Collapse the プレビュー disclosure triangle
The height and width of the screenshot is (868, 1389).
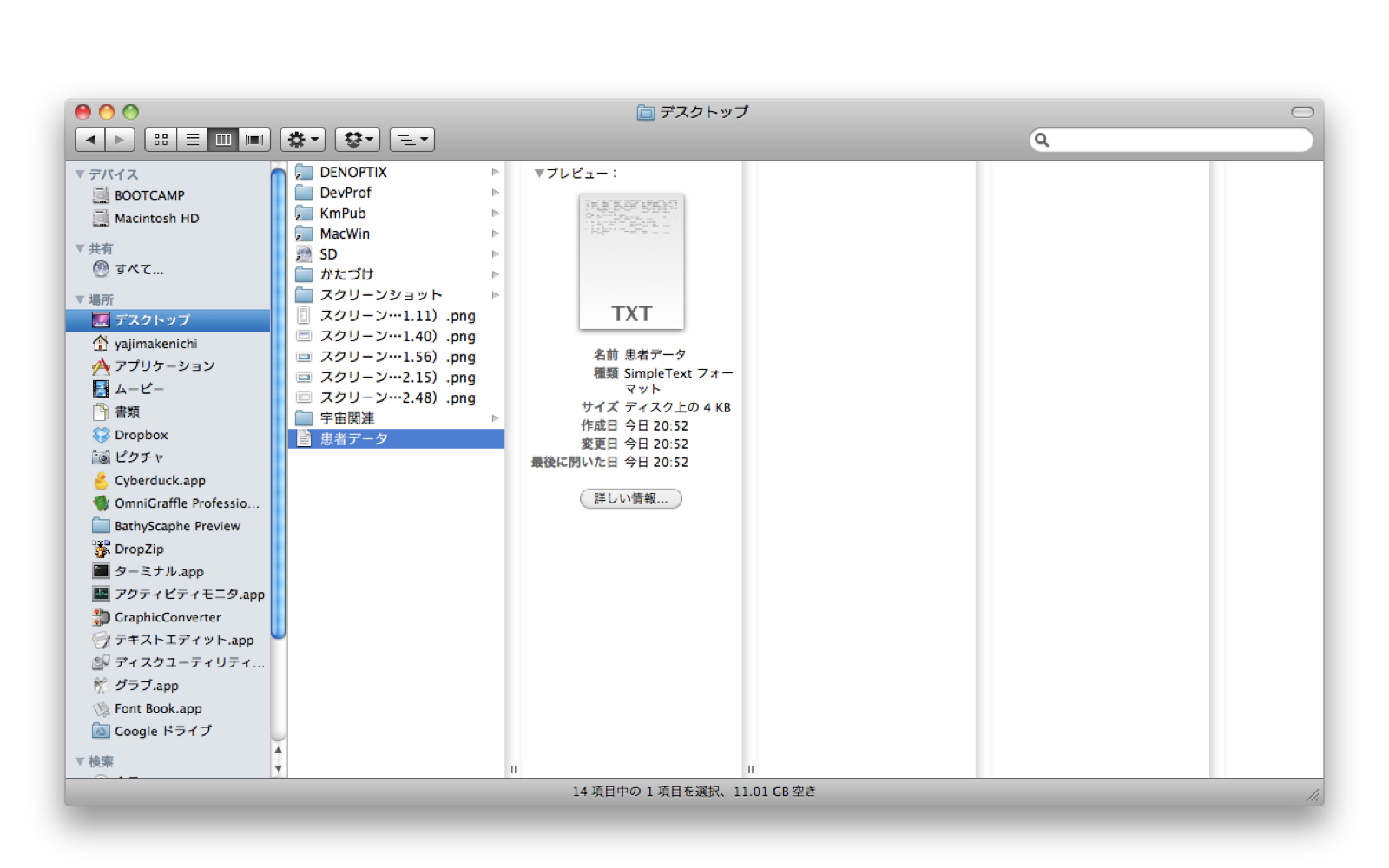point(539,174)
